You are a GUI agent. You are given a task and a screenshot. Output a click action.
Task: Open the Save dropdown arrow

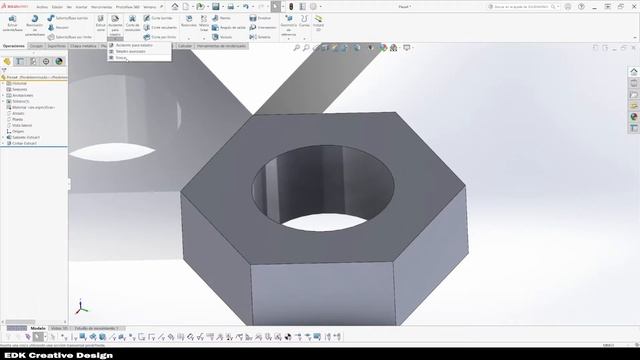point(222,7)
